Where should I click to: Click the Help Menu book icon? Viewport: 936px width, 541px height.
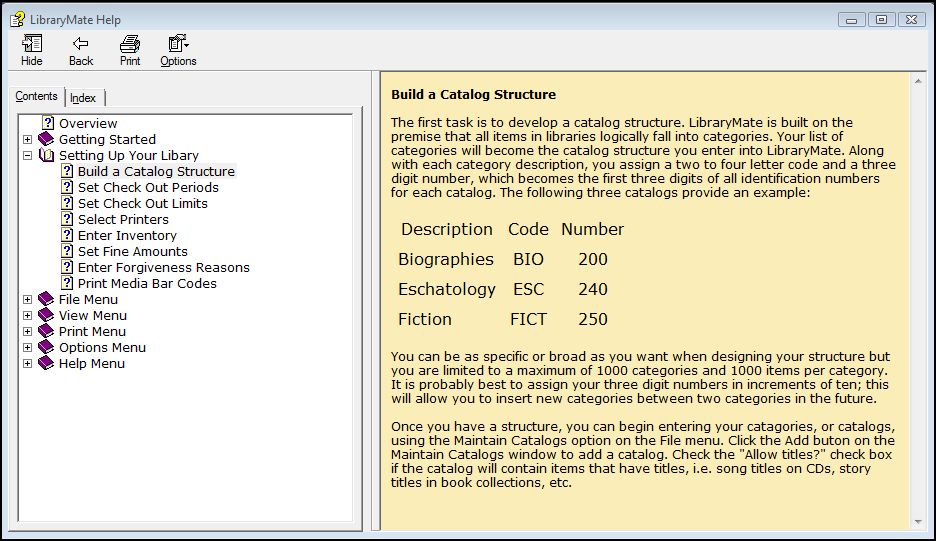coord(46,363)
